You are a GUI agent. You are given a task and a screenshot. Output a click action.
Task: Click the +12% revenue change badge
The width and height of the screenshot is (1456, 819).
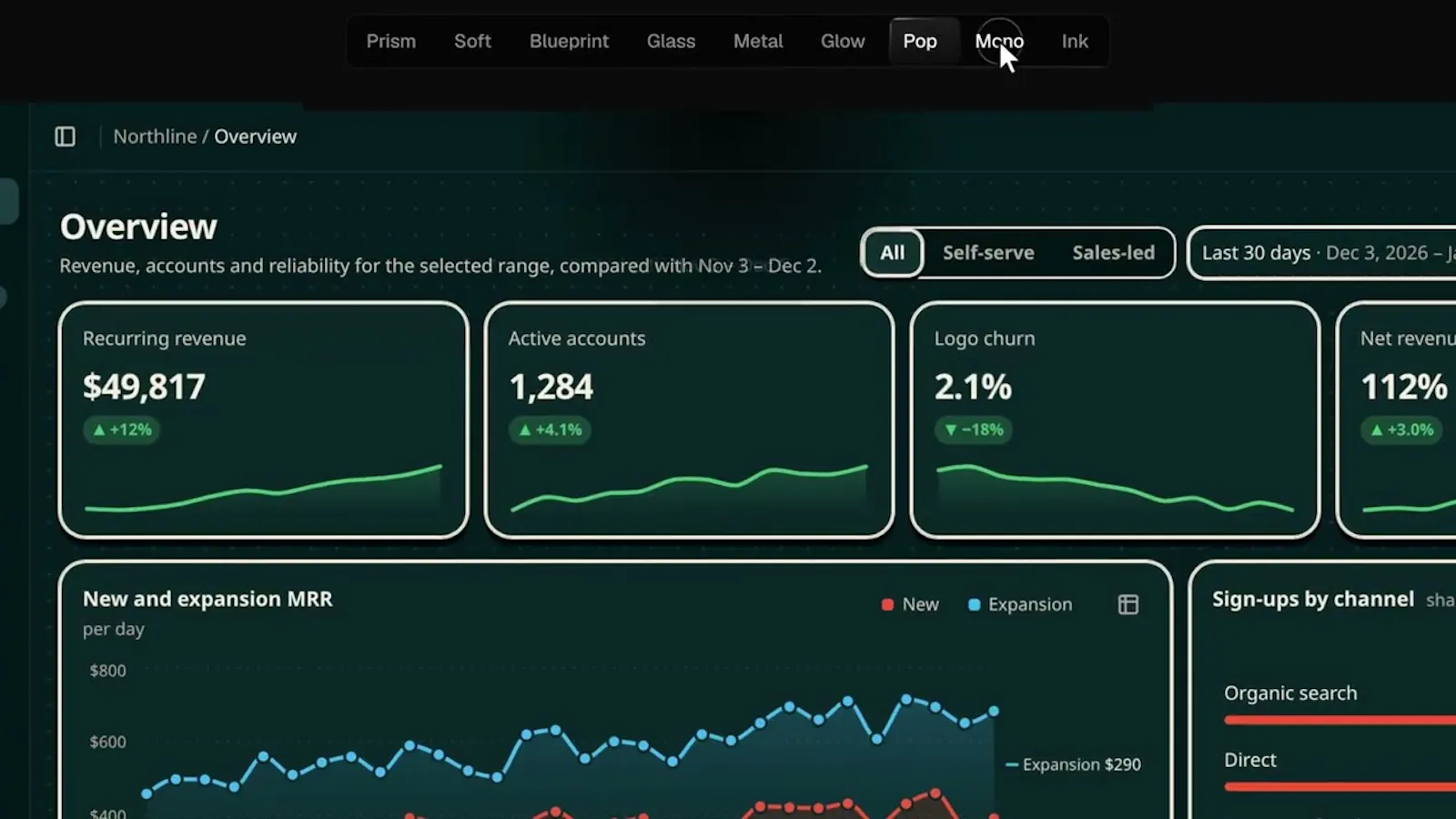[x=122, y=430]
